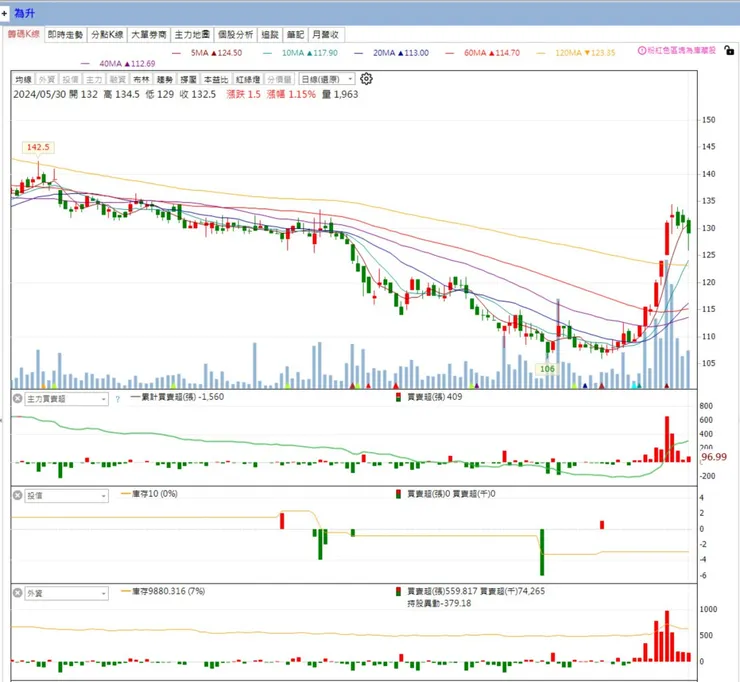Click the 庫存10 (0%) label
The image size is (740, 682).
[x=154, y=494]
